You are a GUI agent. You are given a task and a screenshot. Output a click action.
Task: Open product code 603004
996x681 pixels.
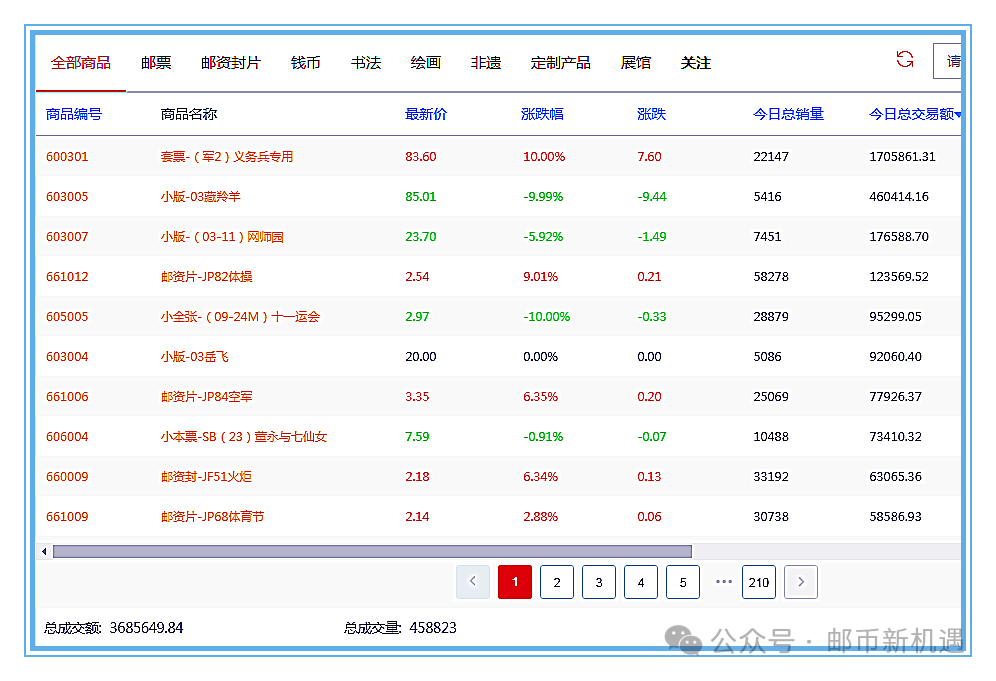pos(67,357)
